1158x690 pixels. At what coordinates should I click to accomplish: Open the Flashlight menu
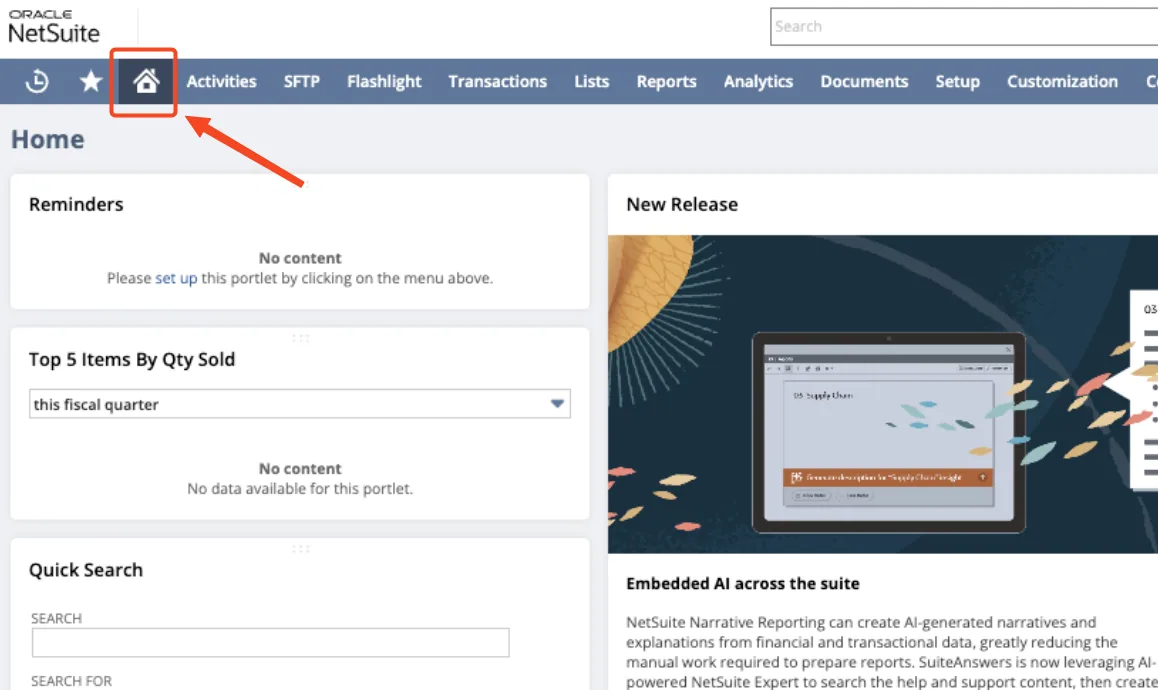click(x=384, y=81)
